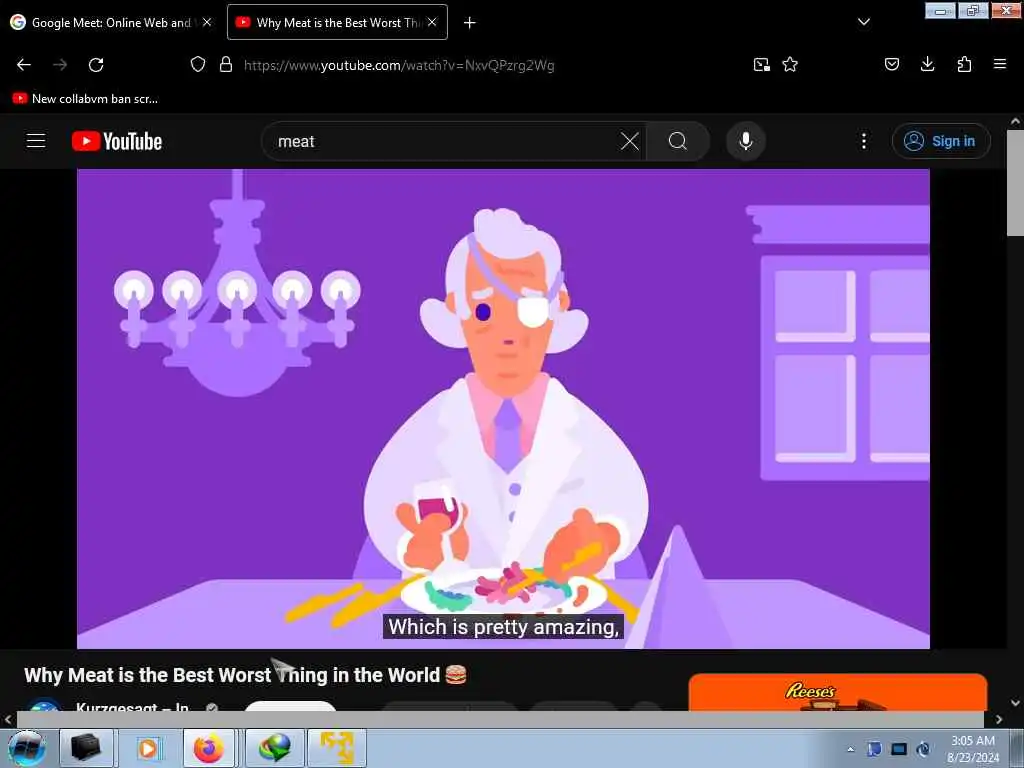The width and height of the screenshot is (1024, 768).
Task: Open the Kurzgesagt channel name link
Action: tap(132, 707)
